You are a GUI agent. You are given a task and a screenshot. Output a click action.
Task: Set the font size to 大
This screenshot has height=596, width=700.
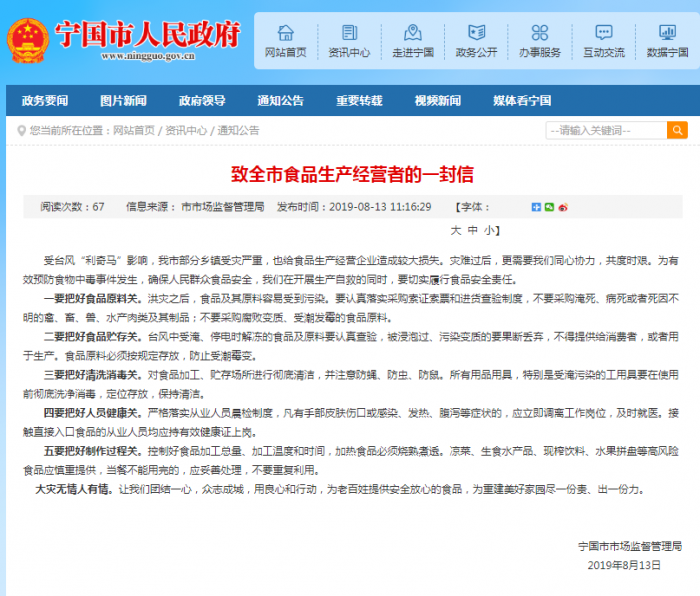(455, 230)
